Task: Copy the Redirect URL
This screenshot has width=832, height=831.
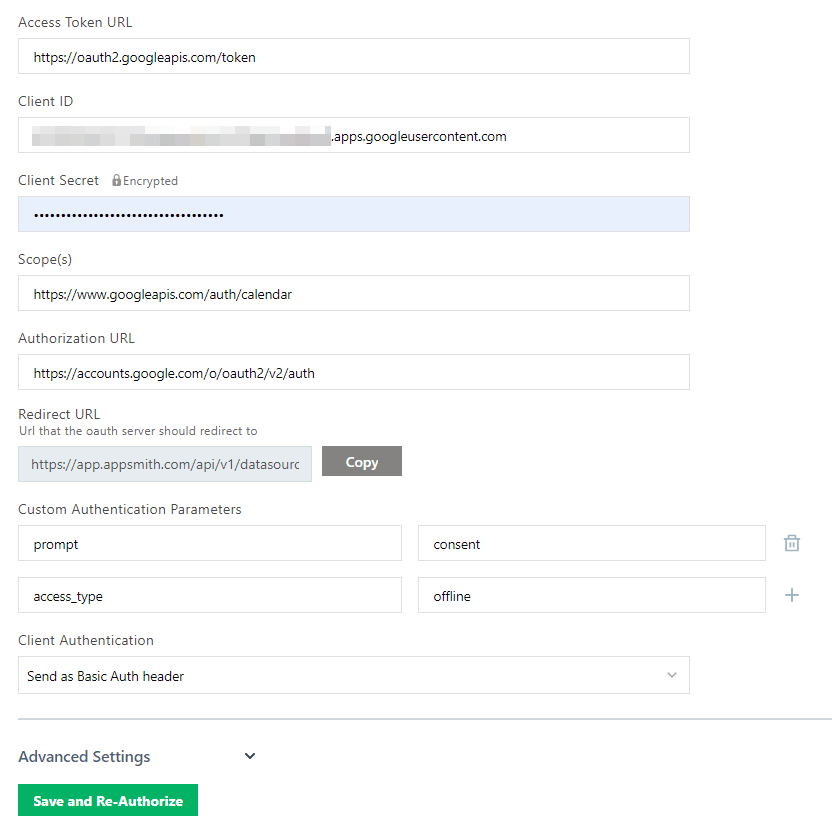Action: (361, 462)
